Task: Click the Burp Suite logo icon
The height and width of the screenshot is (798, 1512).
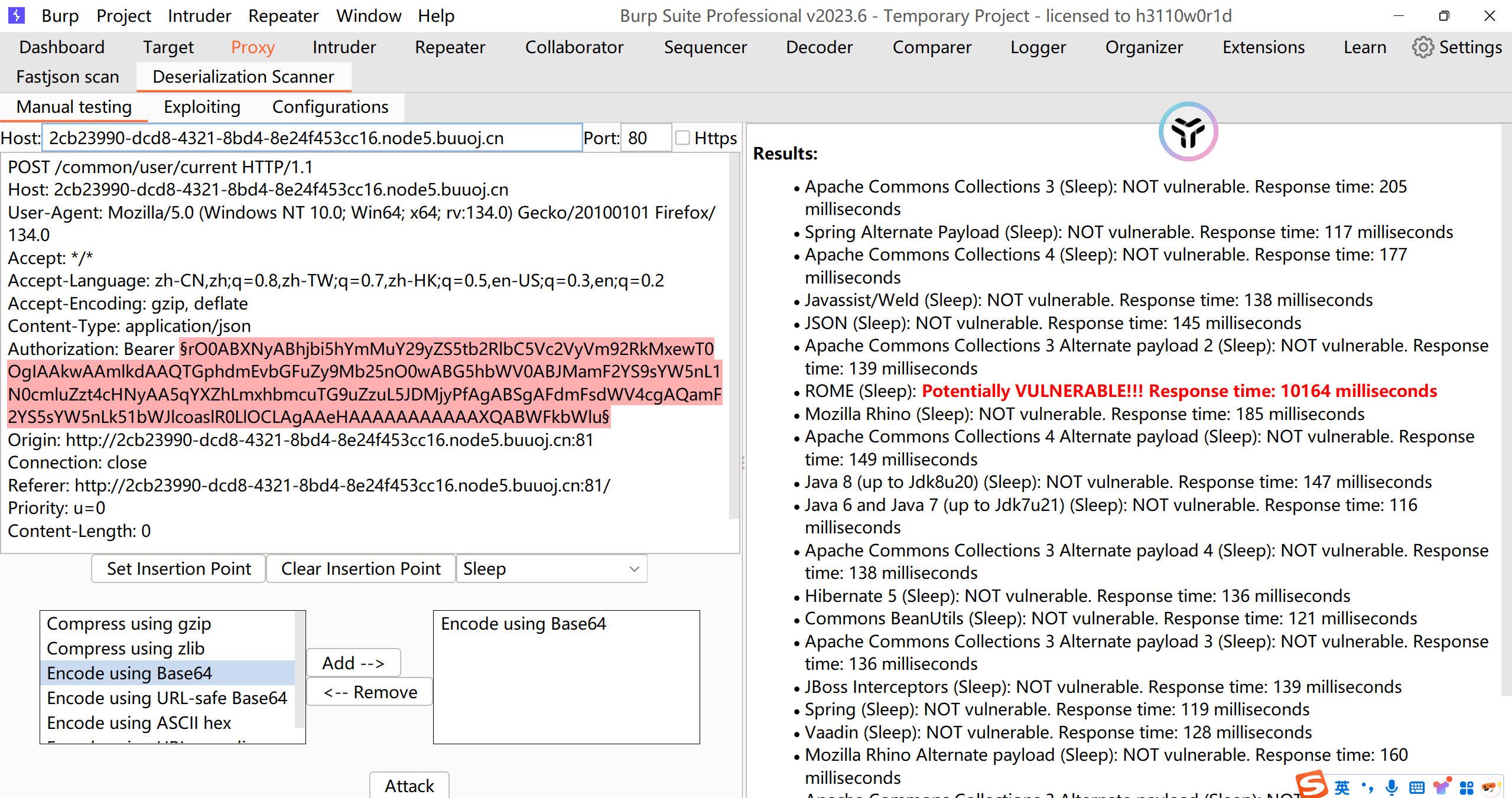Action: tap(16, 15)
